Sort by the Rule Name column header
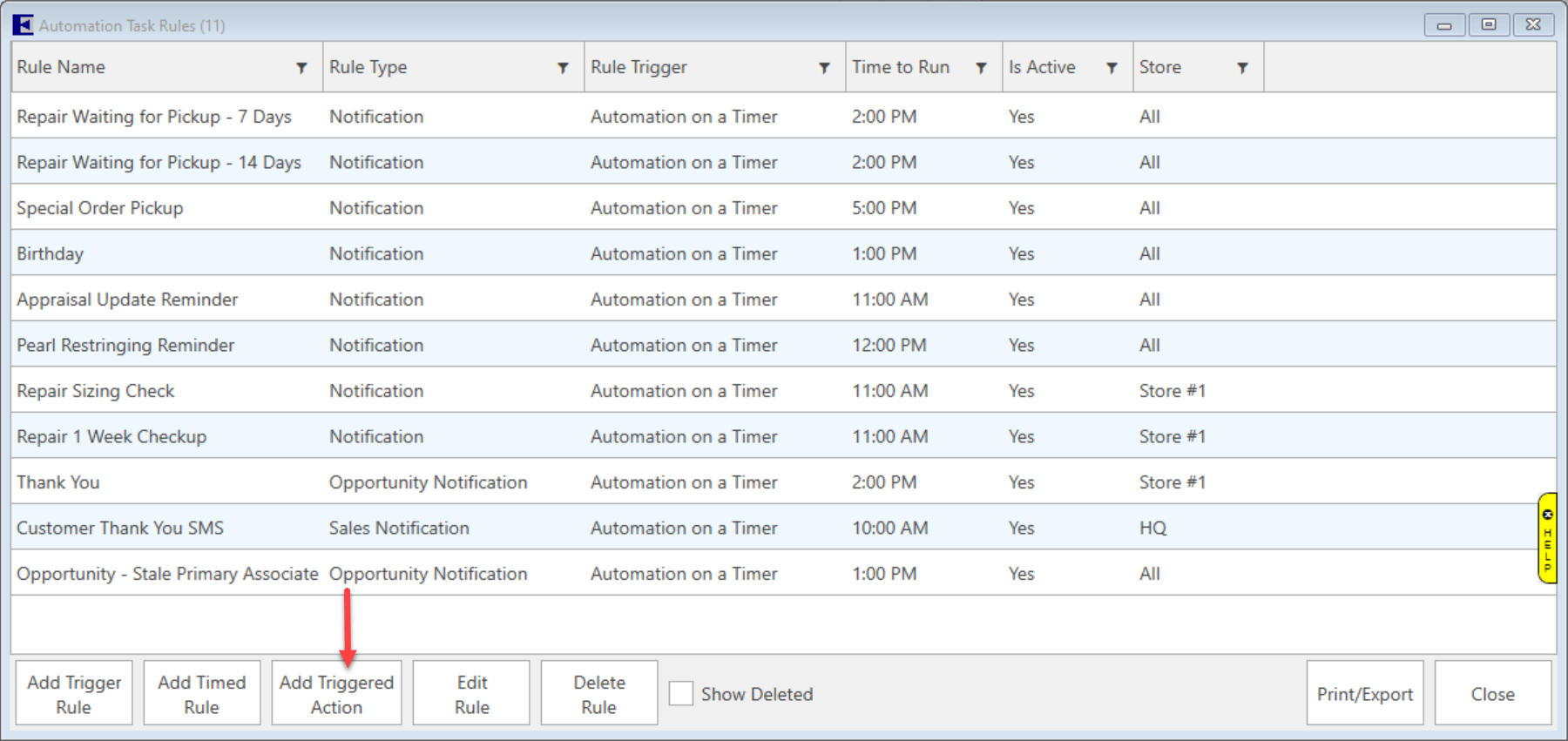 coord(61,68)
